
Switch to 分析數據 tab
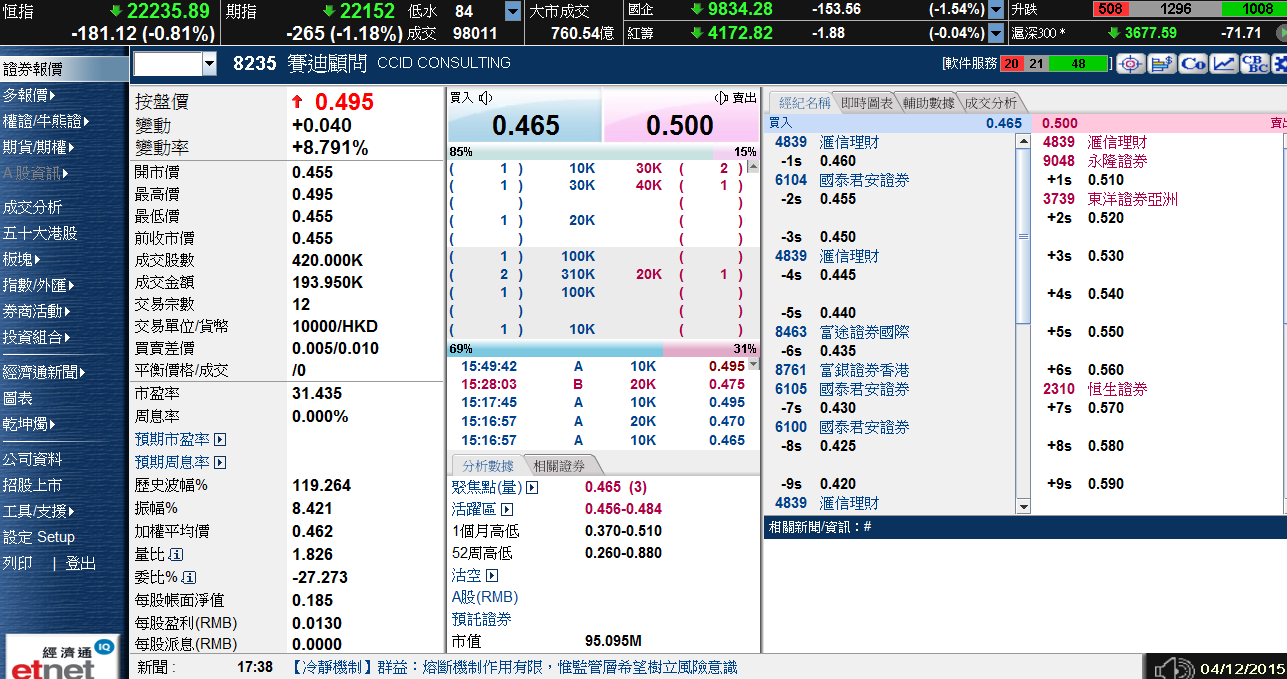coord(489,465)
